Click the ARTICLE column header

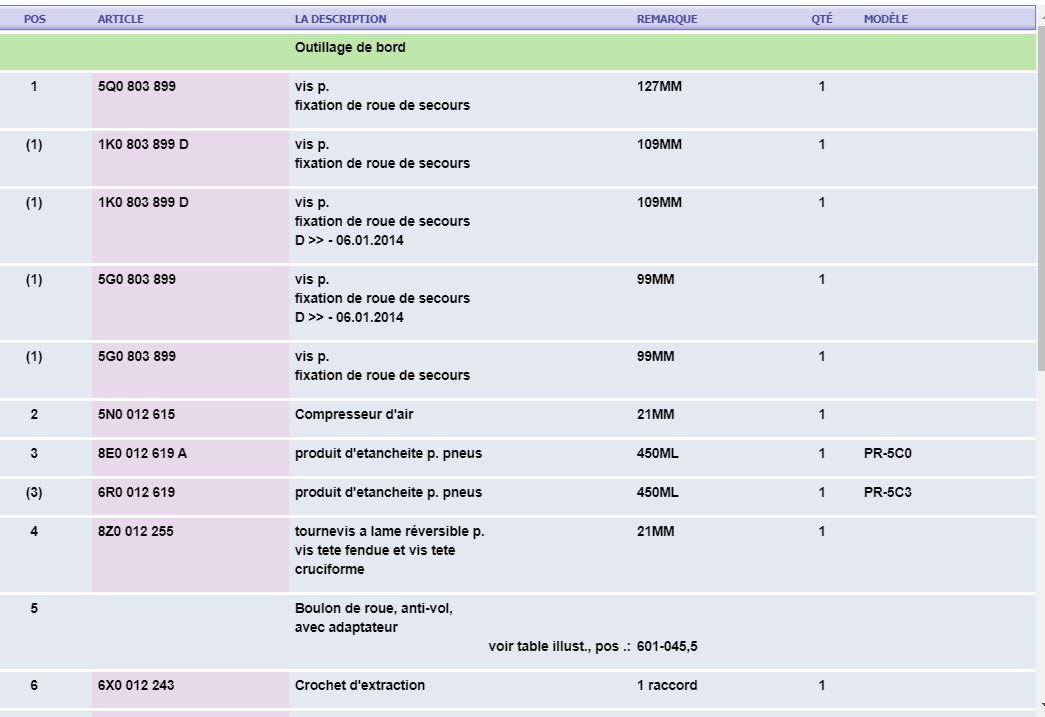pyautogui.click(x=121, y=19)
